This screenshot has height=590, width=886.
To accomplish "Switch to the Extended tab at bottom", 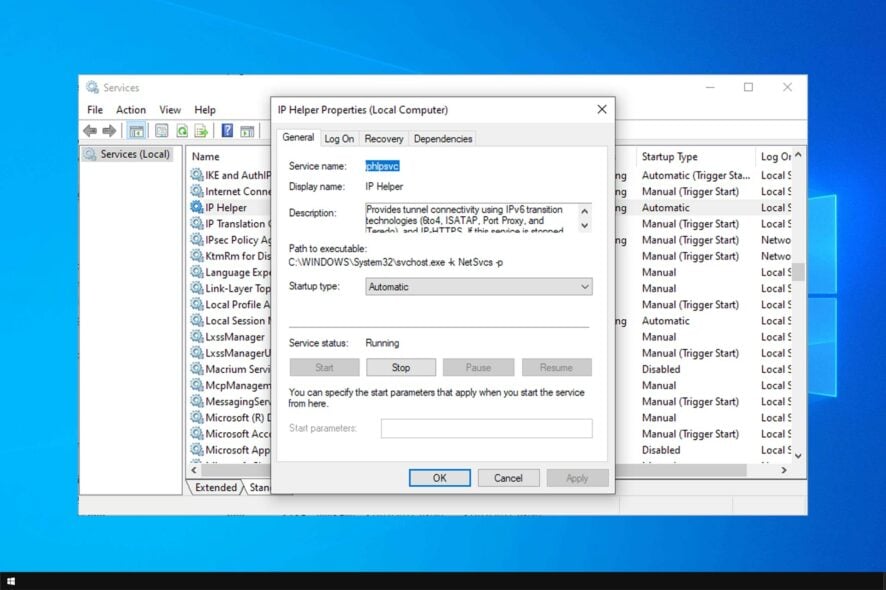I will (216, 487).
